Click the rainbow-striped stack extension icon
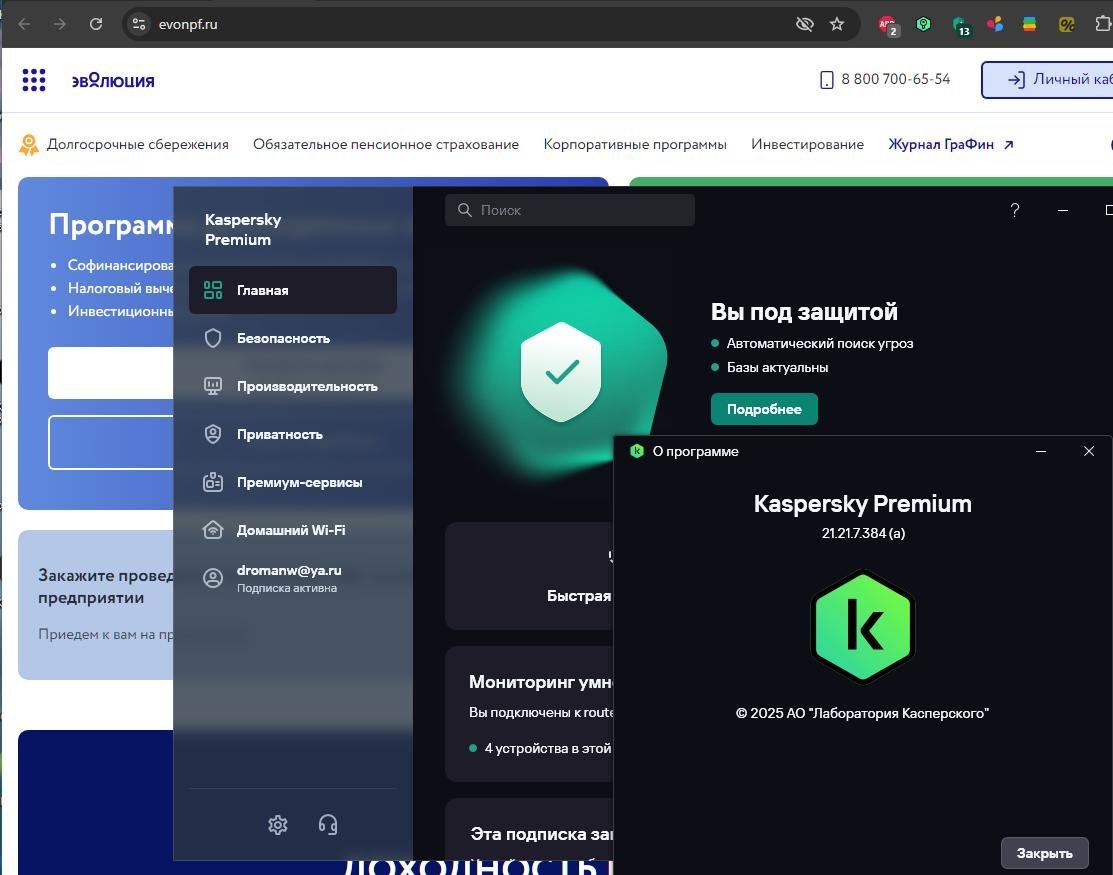 coord(1029,24)
